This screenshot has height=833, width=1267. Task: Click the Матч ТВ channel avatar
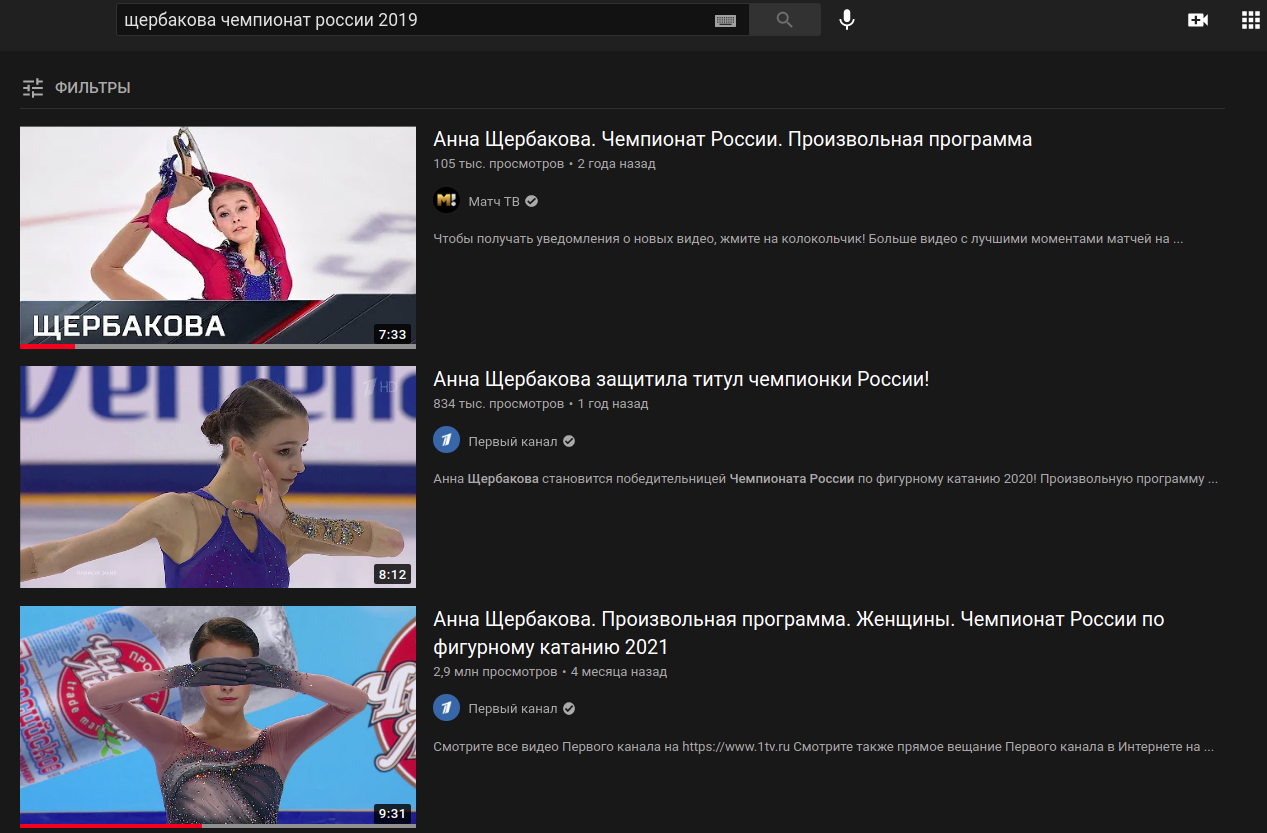[446, 201]
